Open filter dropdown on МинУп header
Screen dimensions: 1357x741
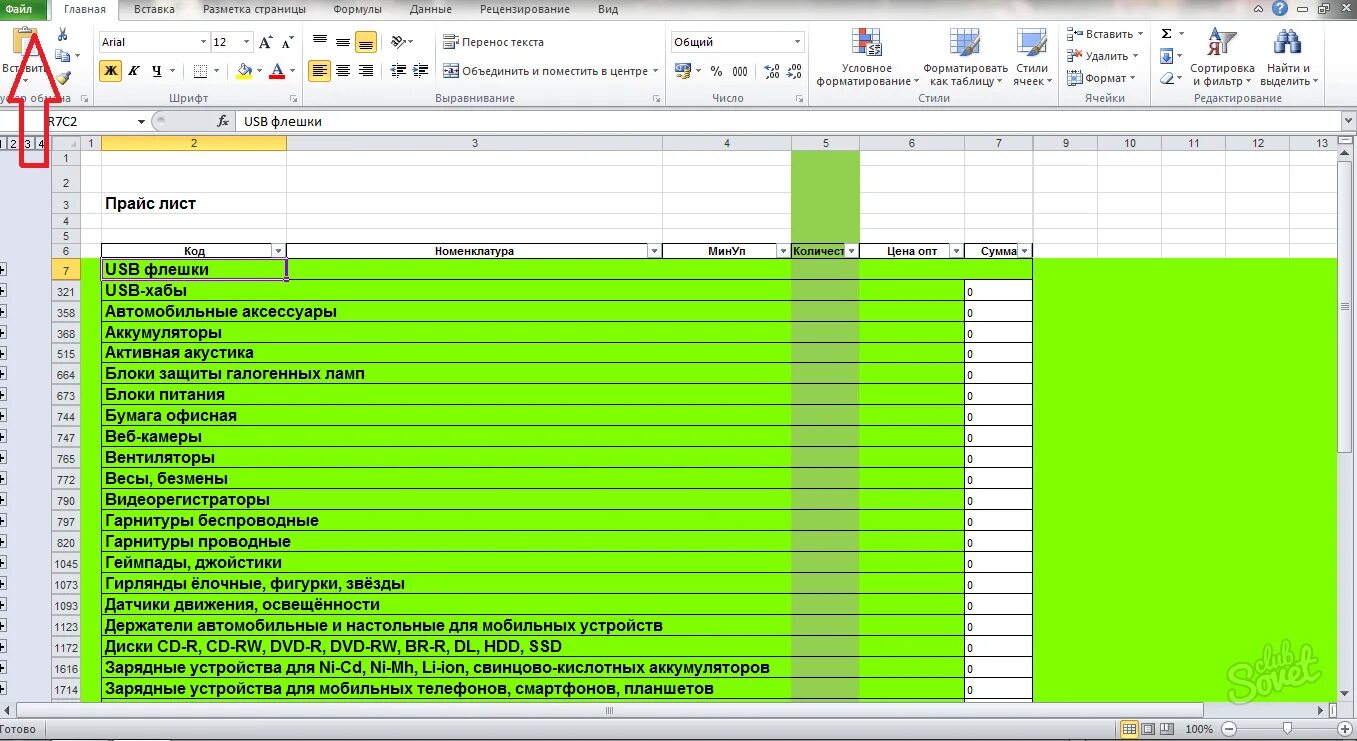tap(783, 251)
